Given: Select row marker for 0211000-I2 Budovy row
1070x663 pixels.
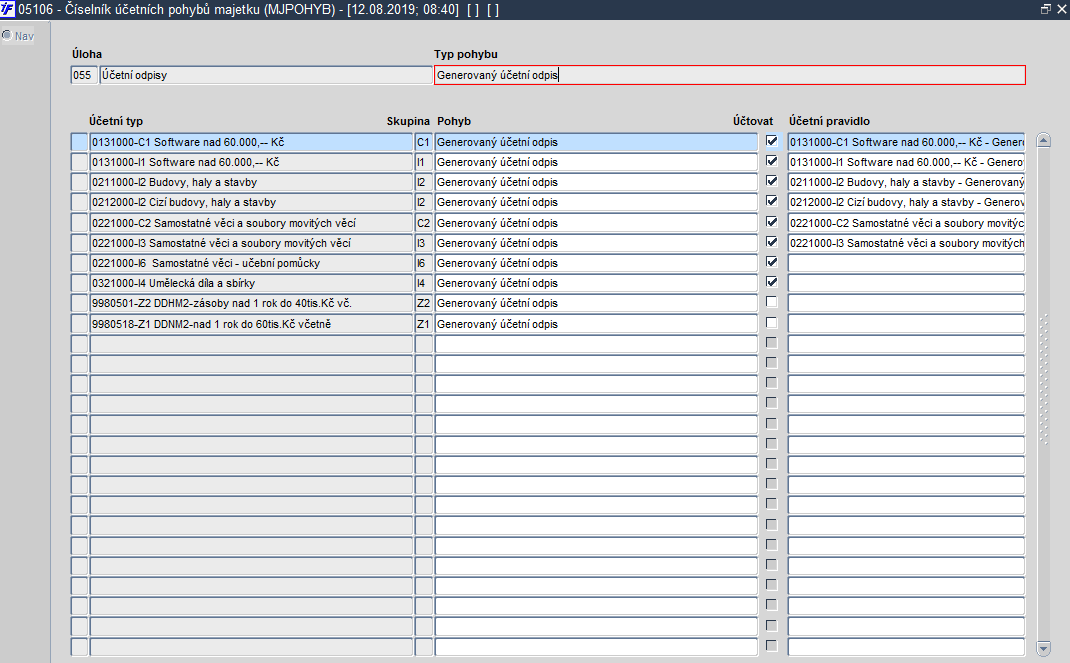Looking at the screenshot, I should tap(79, 182).
